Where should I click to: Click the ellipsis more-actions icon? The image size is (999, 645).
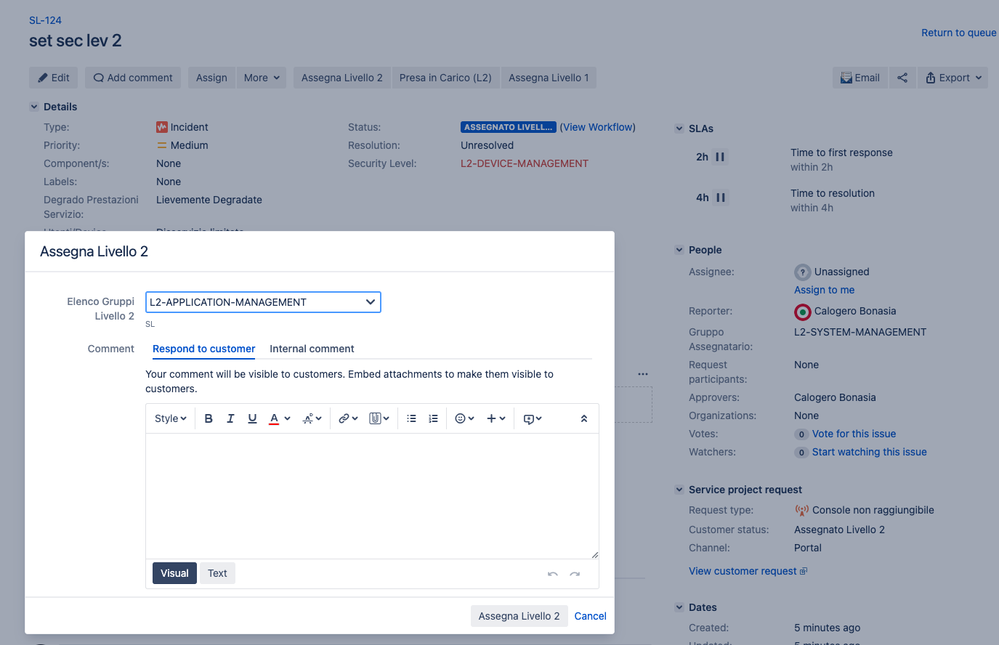pos(643,374)
